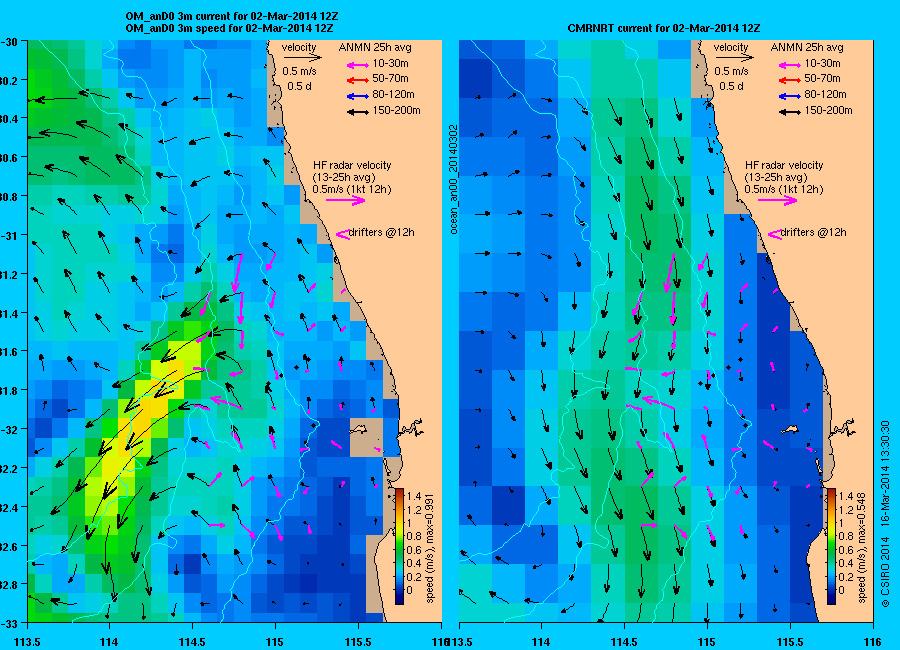Click '0.5m/s (1kt 12h)' in the left panel
Viewport: 900px width, 650px height.
point(352,189)
